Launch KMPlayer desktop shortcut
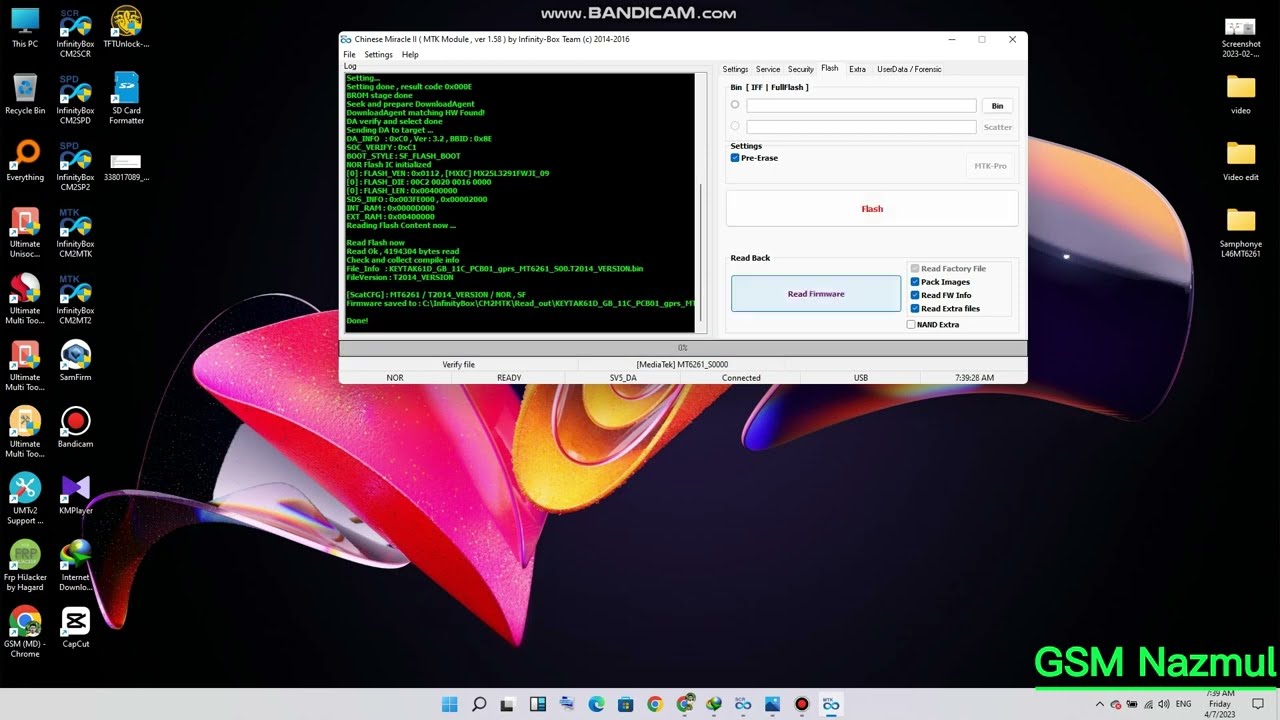This screenshot has width=1280, height=720. [75, 495]
